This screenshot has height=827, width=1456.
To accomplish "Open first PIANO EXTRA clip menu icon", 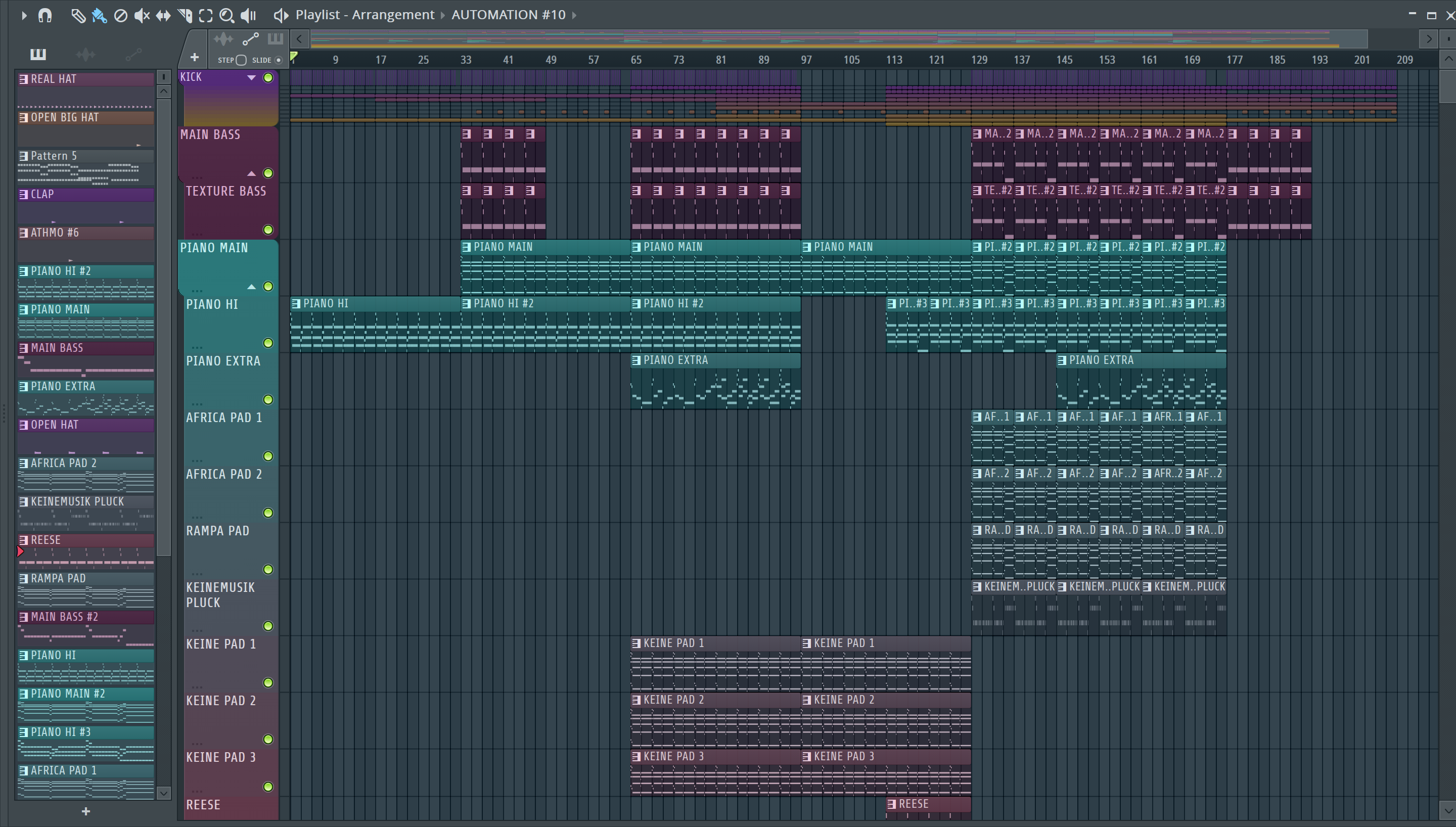I will click(636, 361).
